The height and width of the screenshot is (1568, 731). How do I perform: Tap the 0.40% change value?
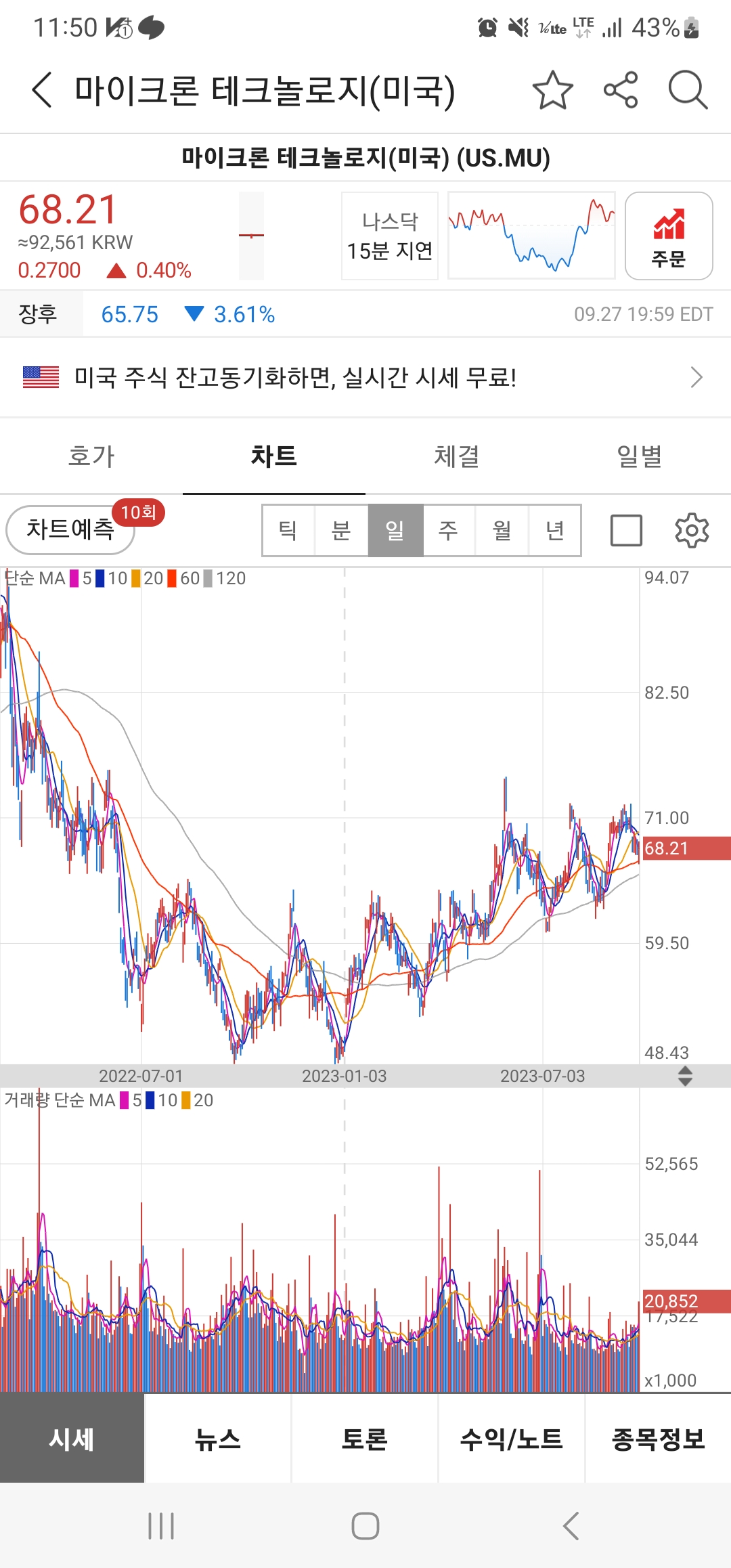tap(164, 270)
